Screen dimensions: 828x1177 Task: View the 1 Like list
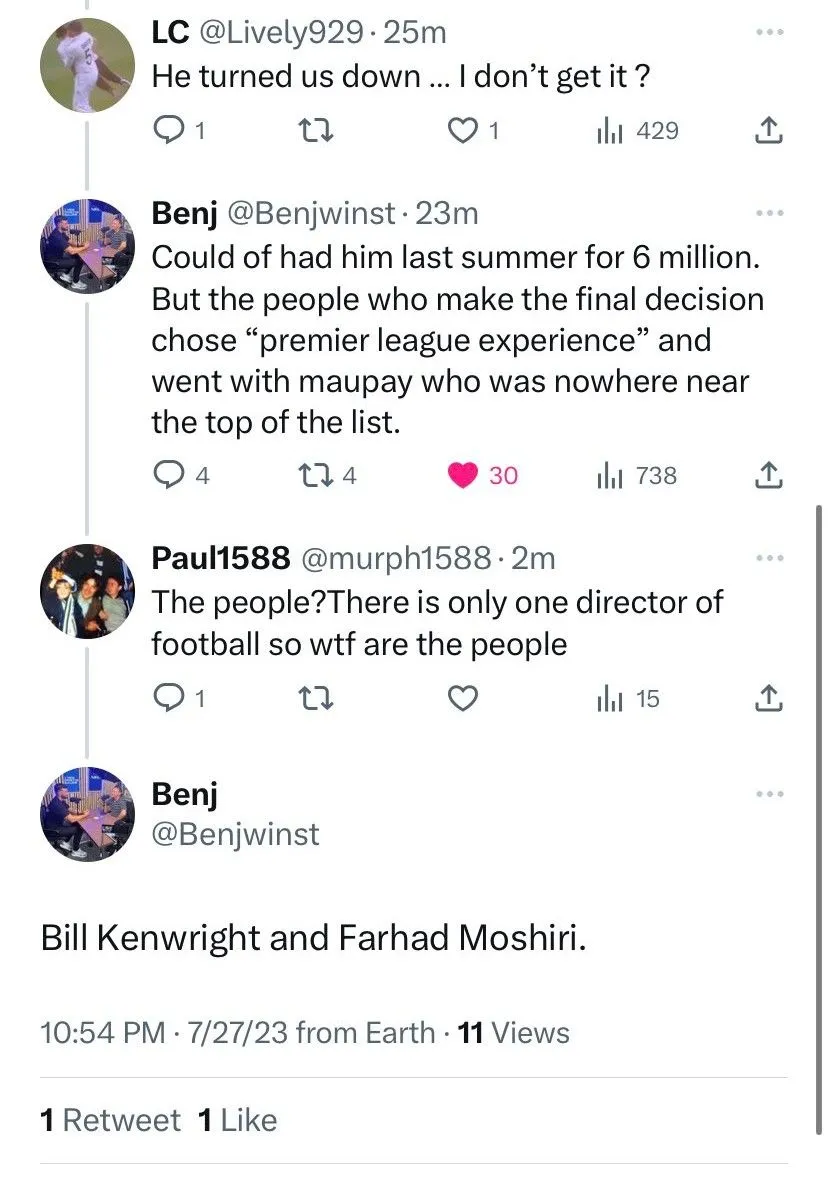coord(238,1120)
